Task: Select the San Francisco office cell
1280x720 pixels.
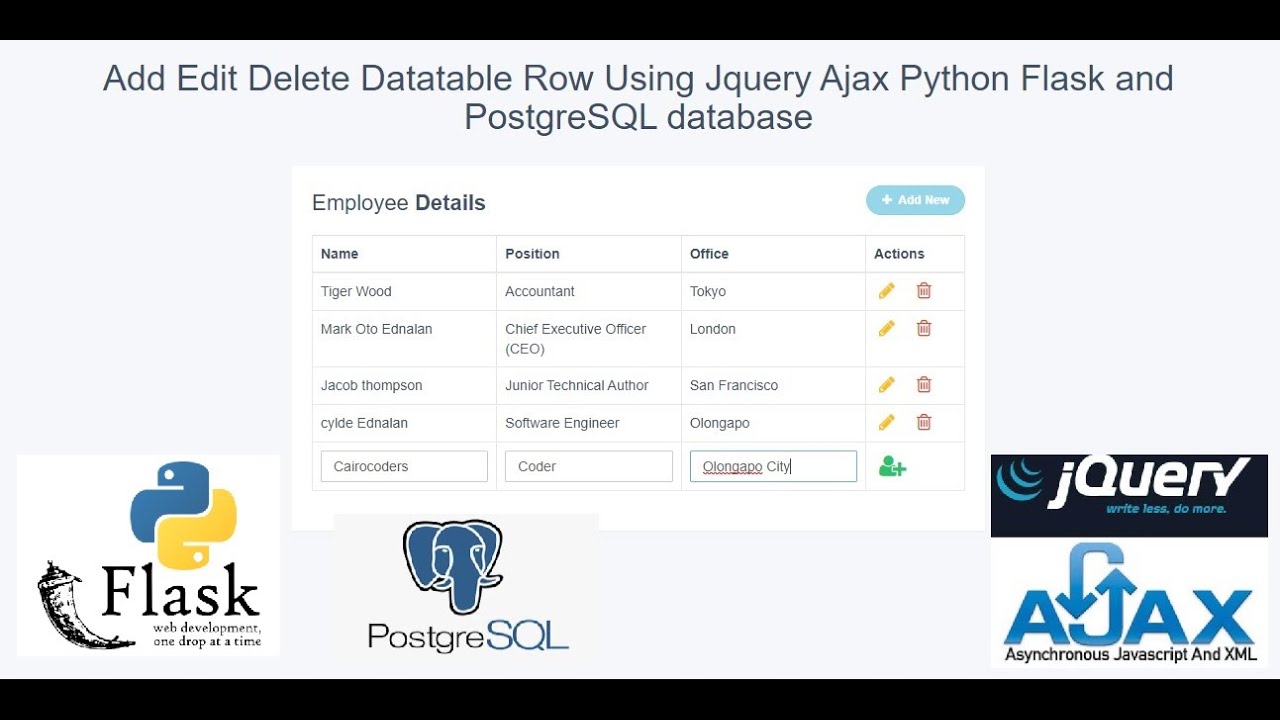Action: (x=773, y=385)
